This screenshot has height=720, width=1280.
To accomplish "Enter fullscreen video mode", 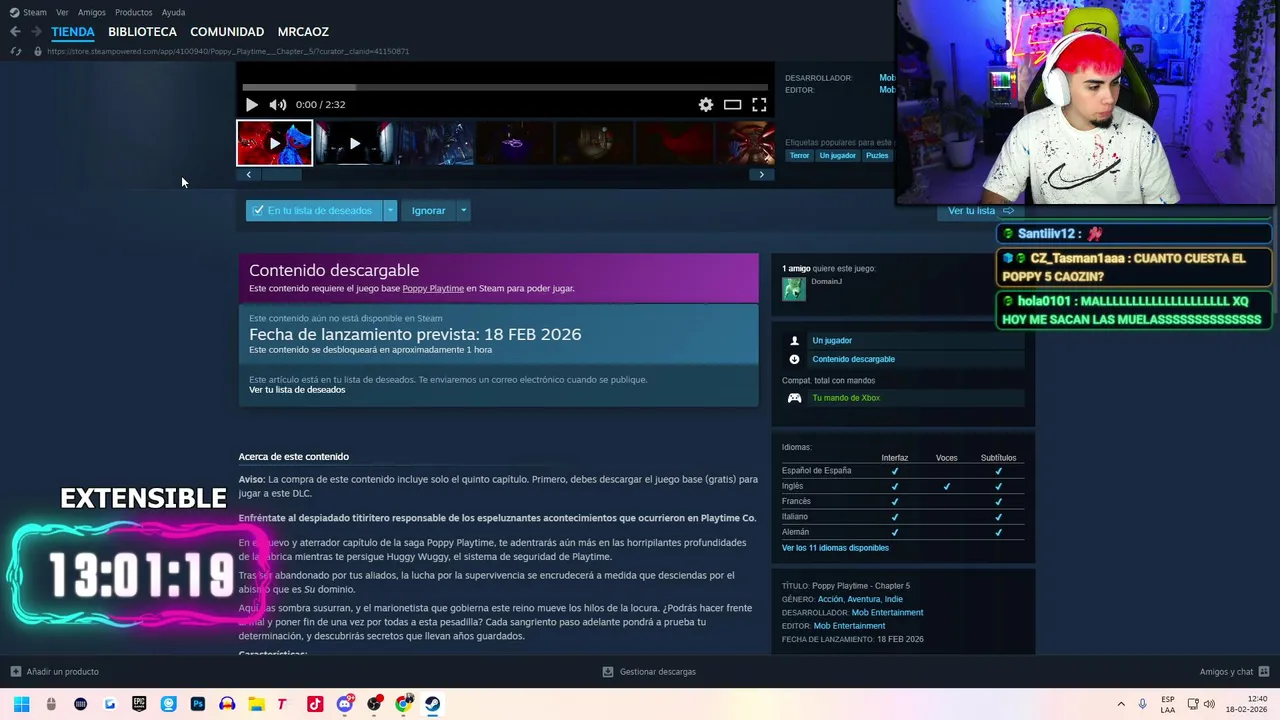I will pyautogui.click(x=759, y=104).
